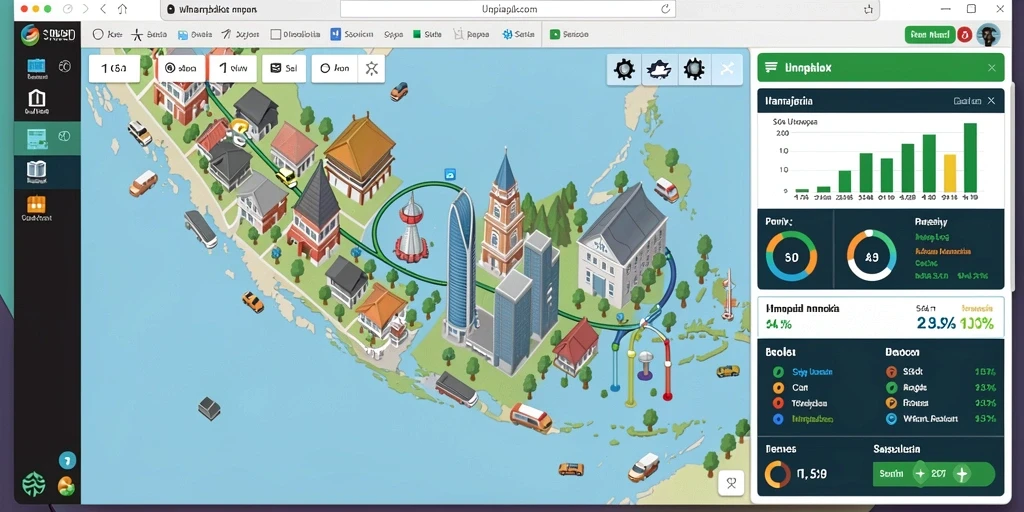Click the left gear icon on the map
Viewport: 1024px width, 512px height.
pyautogui.click(x=624, y=69)
